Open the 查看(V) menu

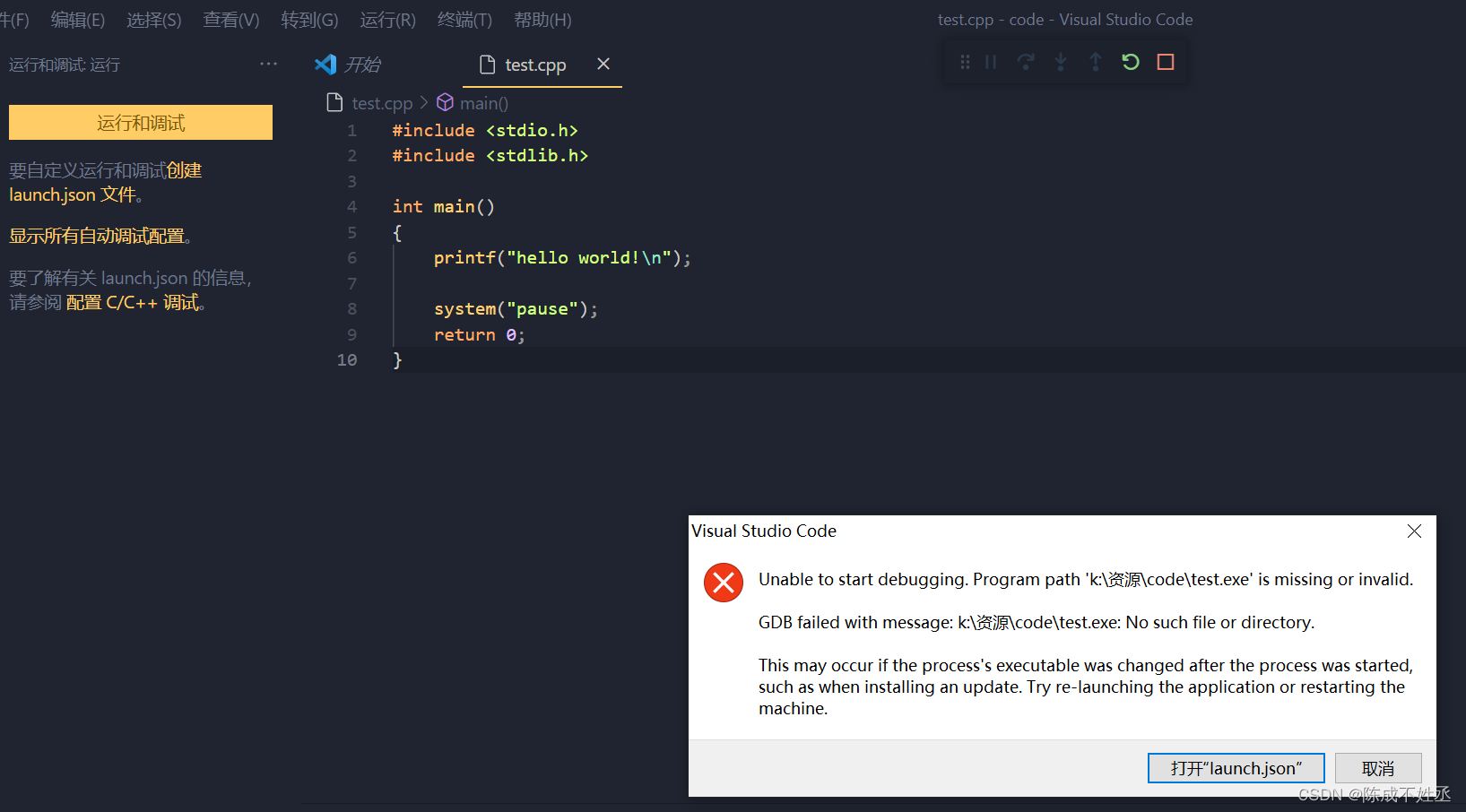[231, 20]
